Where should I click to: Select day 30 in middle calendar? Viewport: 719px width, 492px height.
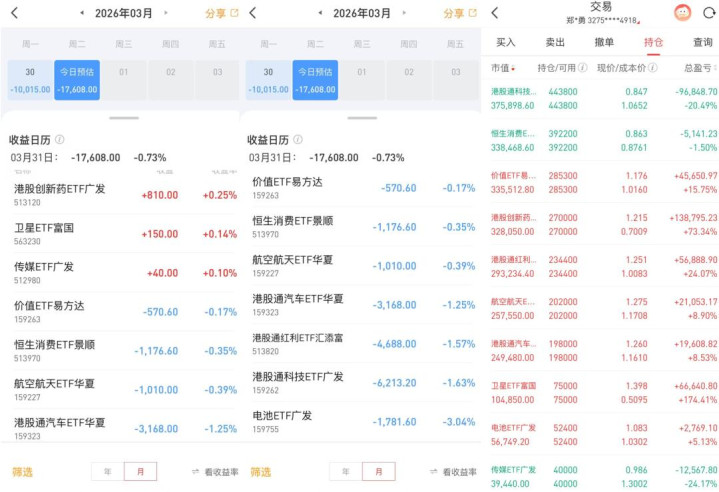tap(268, 80)
